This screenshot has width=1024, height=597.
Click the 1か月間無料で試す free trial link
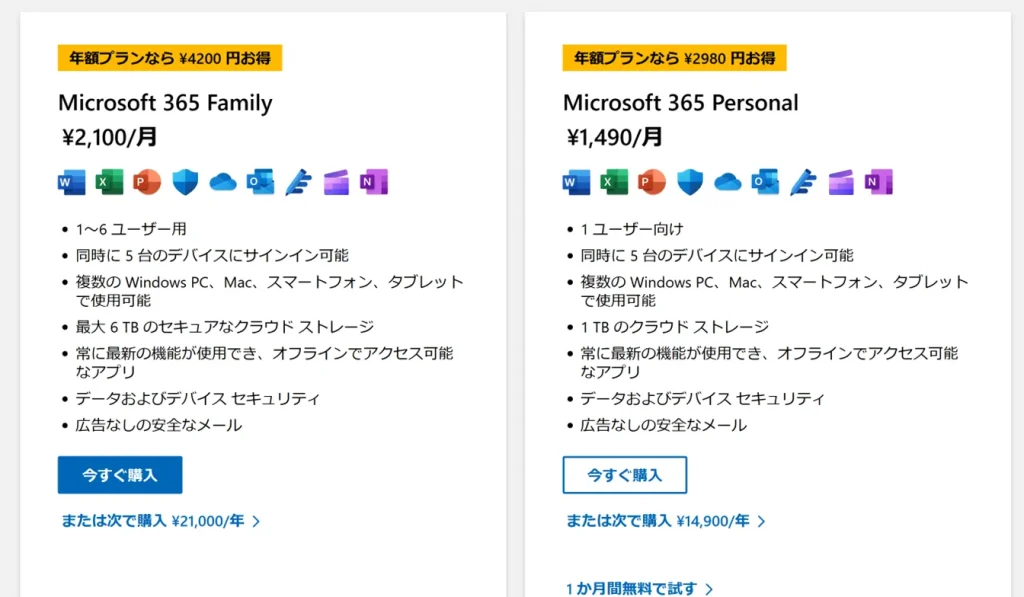[x=639, y=589]
